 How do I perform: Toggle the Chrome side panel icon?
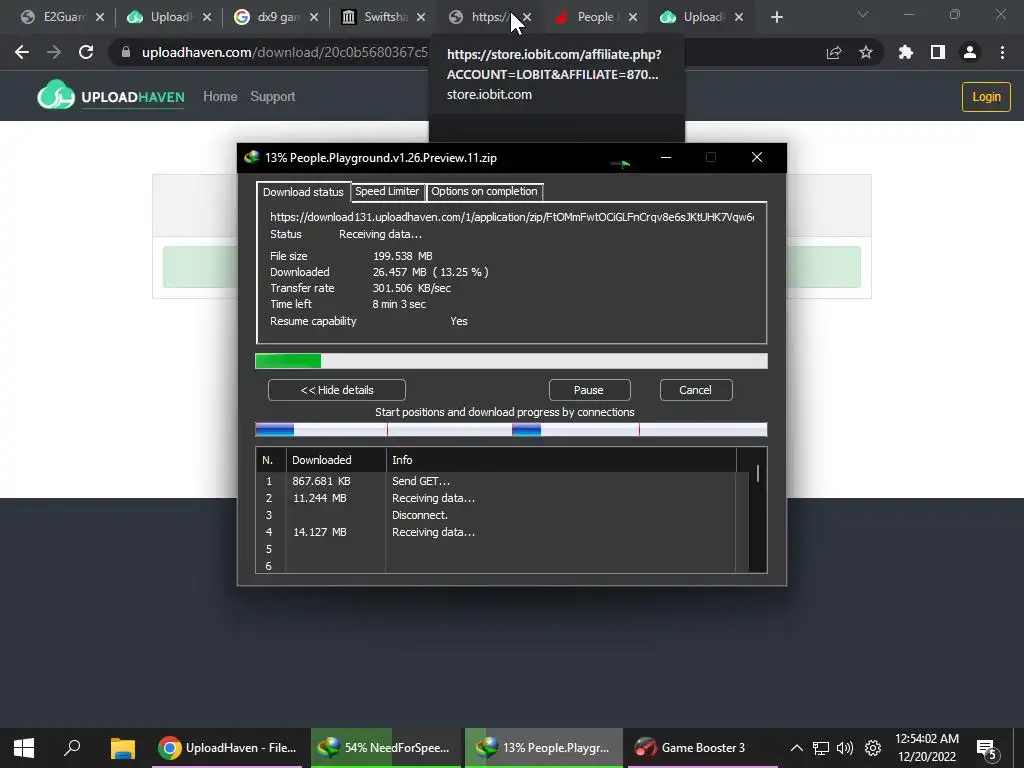tap(938, 52)
